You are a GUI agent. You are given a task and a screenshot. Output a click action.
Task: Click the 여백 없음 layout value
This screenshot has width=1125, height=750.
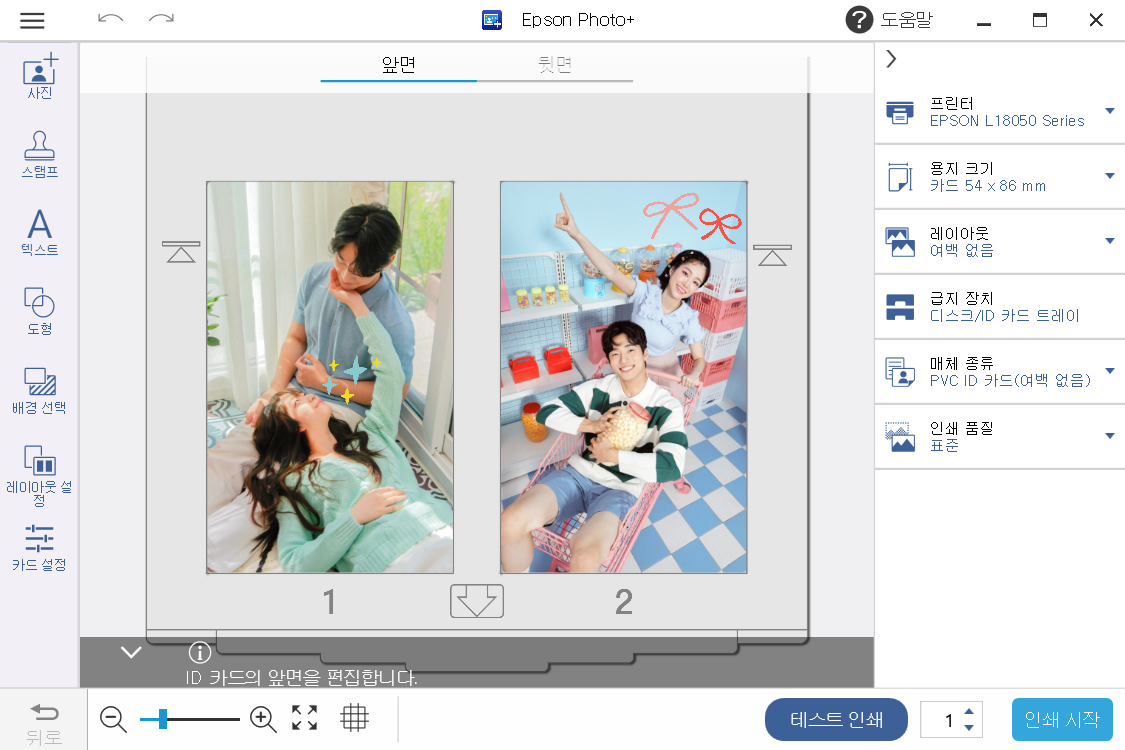tap(961, 250)
